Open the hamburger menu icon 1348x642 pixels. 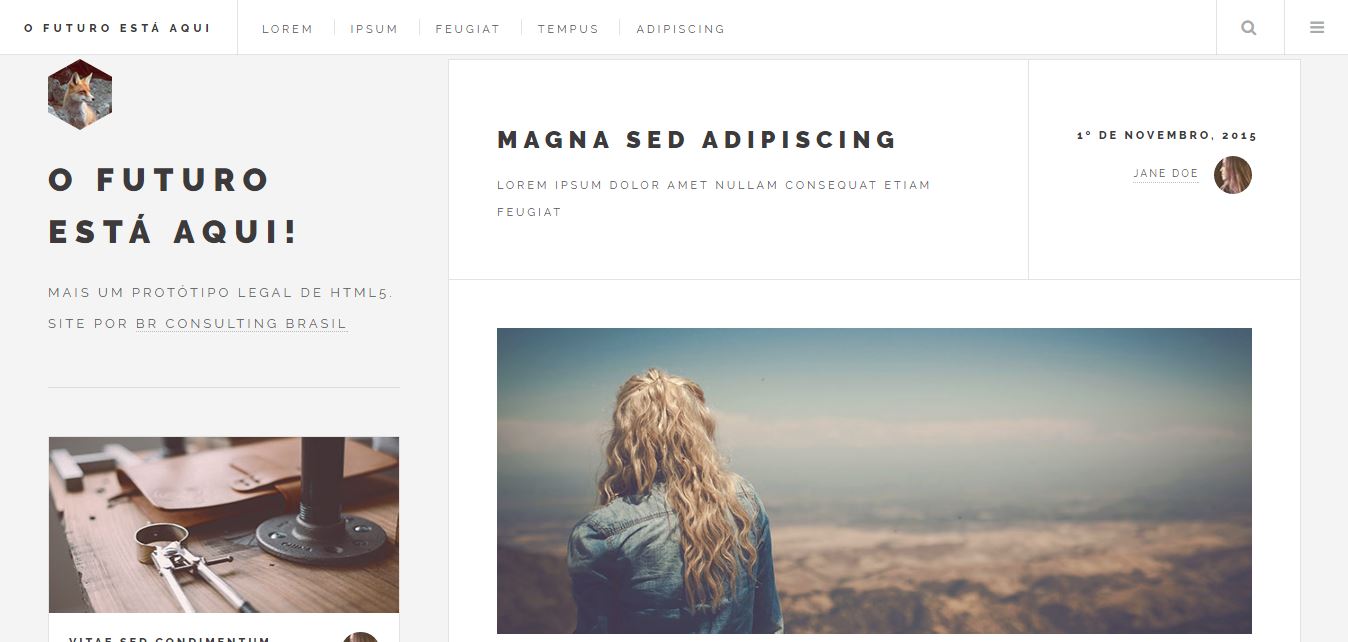[x=1317, y=28]
